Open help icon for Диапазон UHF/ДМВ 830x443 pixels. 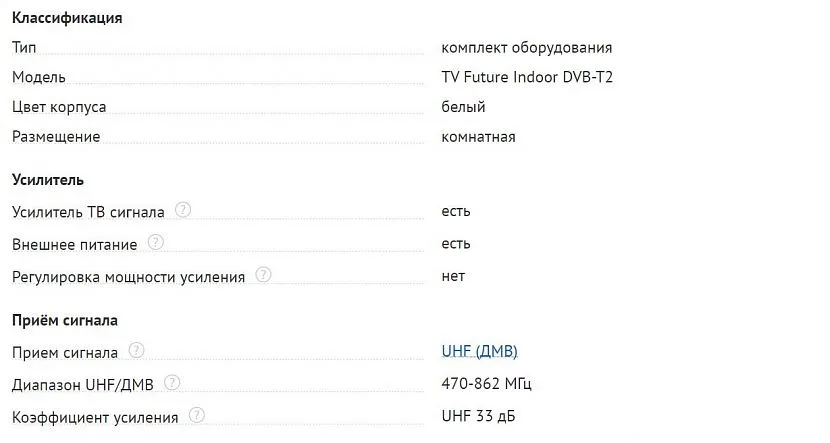[x=172, y=383]
